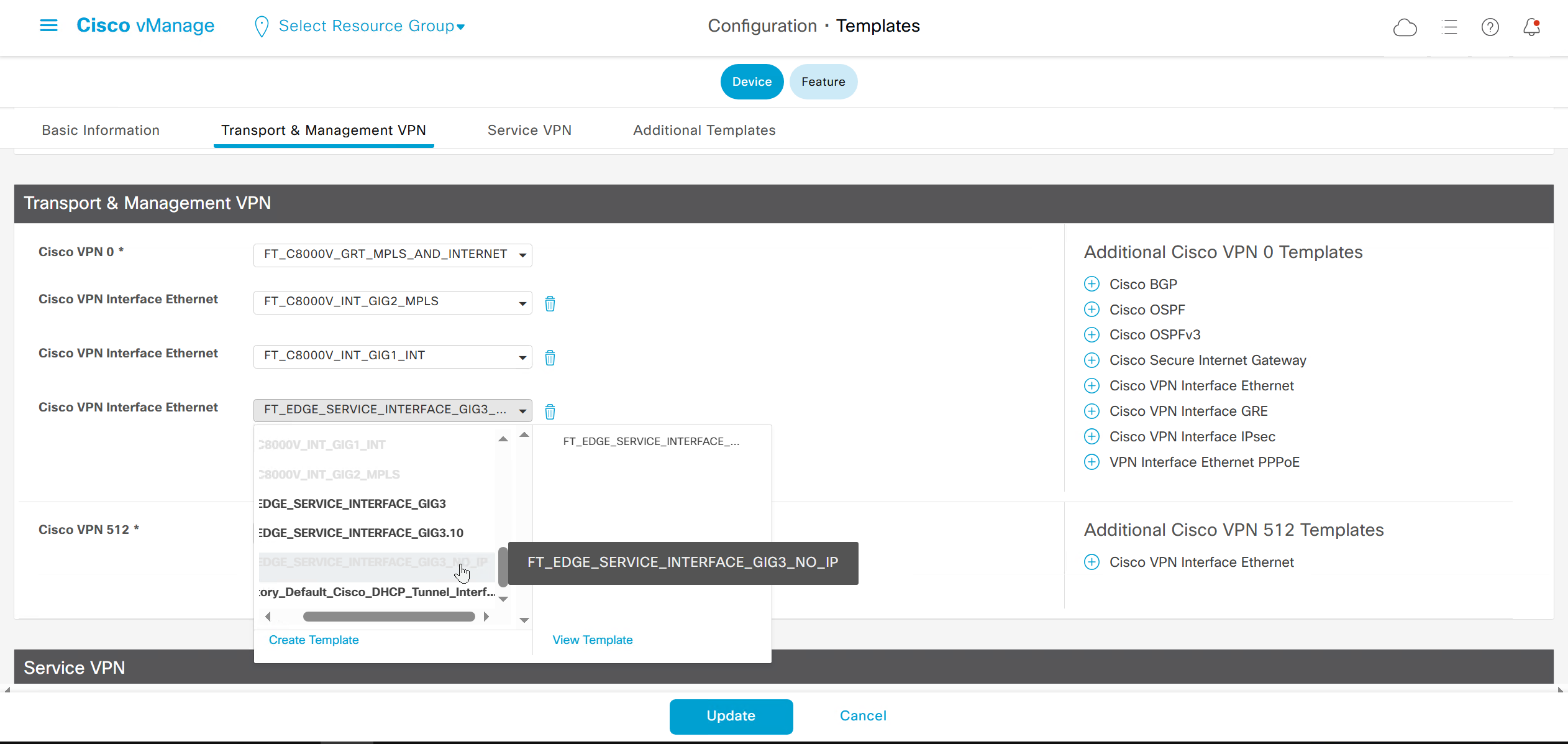Delete the FT_C8000V_INT_GIG1_INT interface row
1568x744 pixels.
point(550,357)
